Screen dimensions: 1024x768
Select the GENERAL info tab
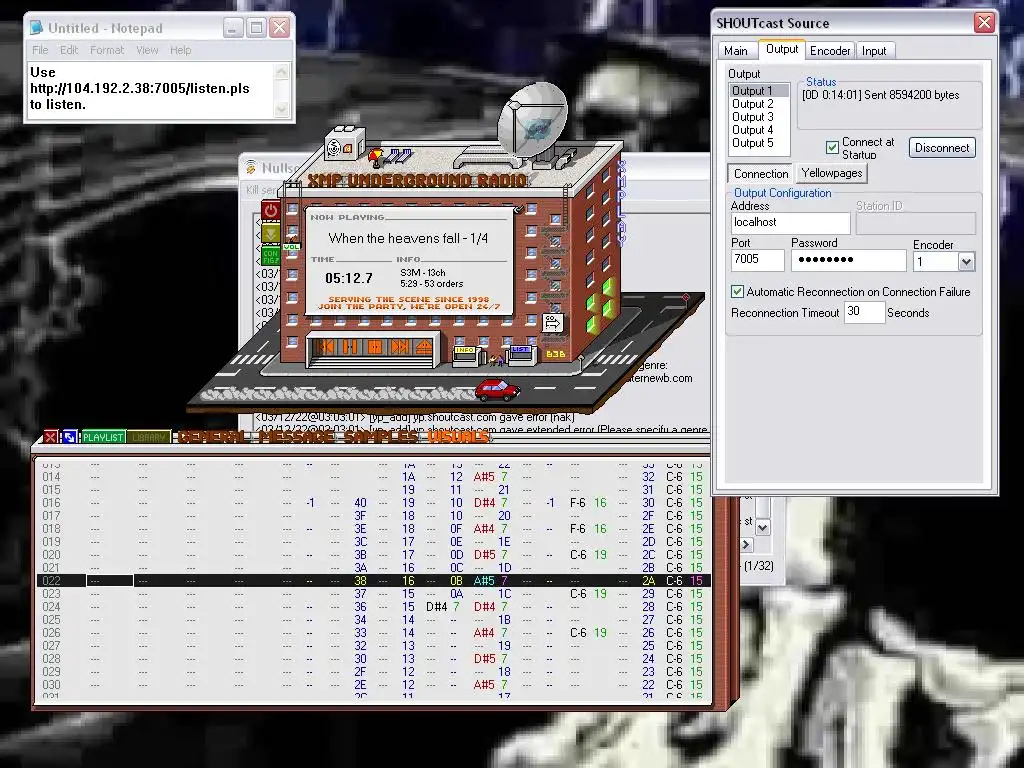click(214, 437)
